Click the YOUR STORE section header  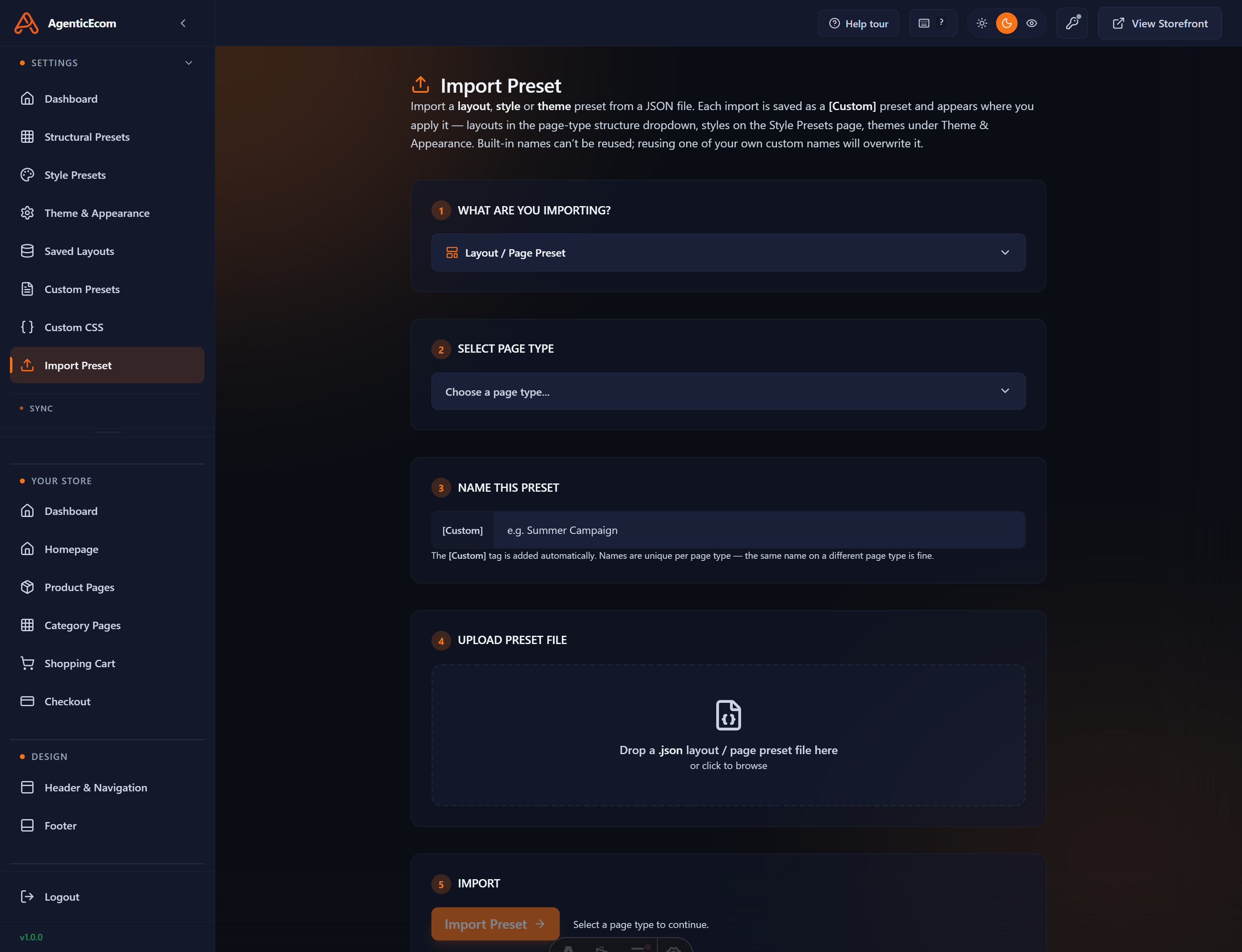(61, 481)
